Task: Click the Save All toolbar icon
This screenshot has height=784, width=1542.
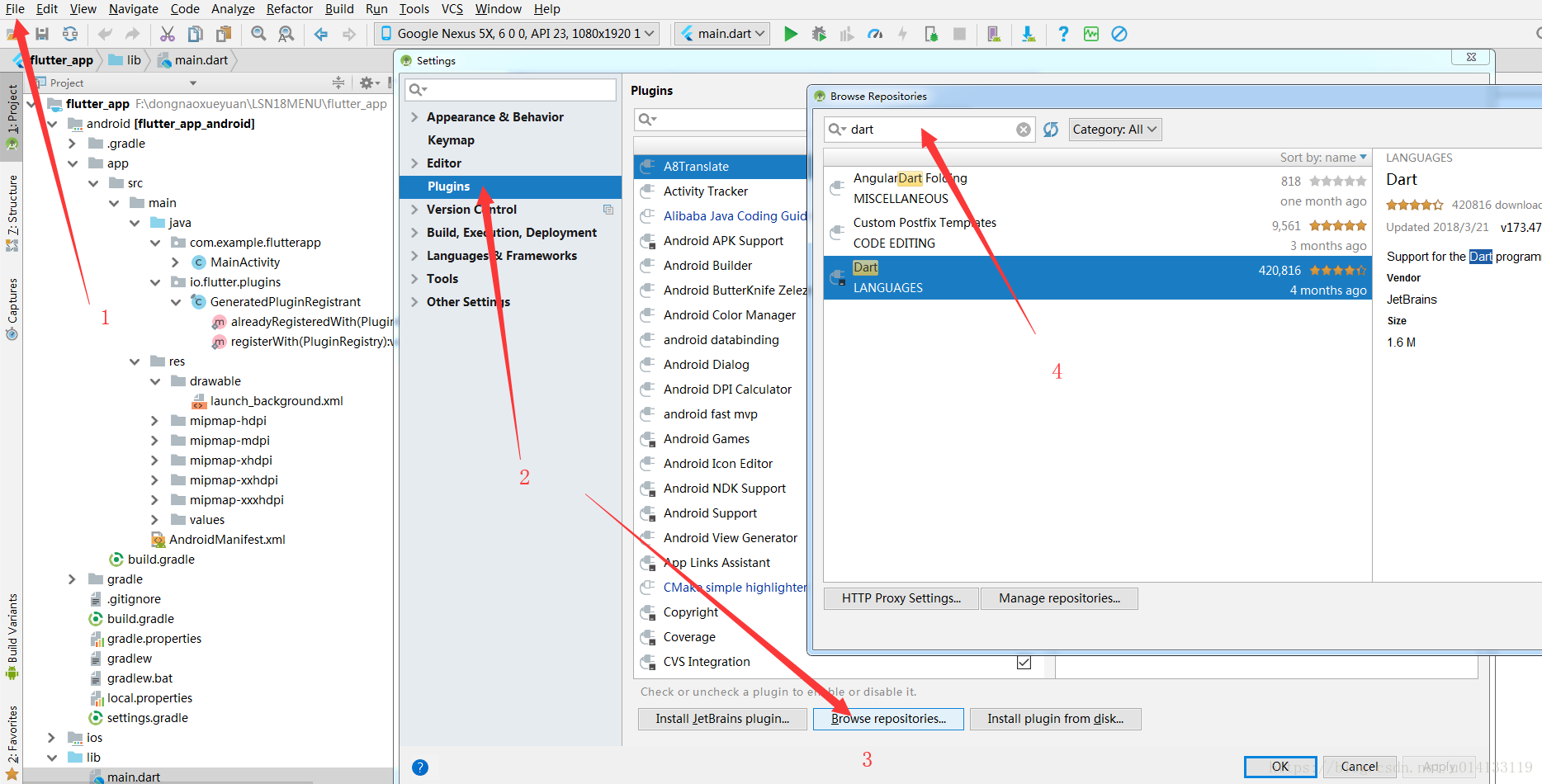Action: click(42, 34)
